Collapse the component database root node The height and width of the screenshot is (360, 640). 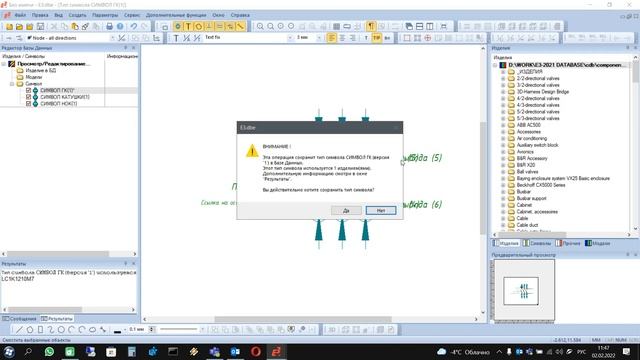click(x=495, y=65)
